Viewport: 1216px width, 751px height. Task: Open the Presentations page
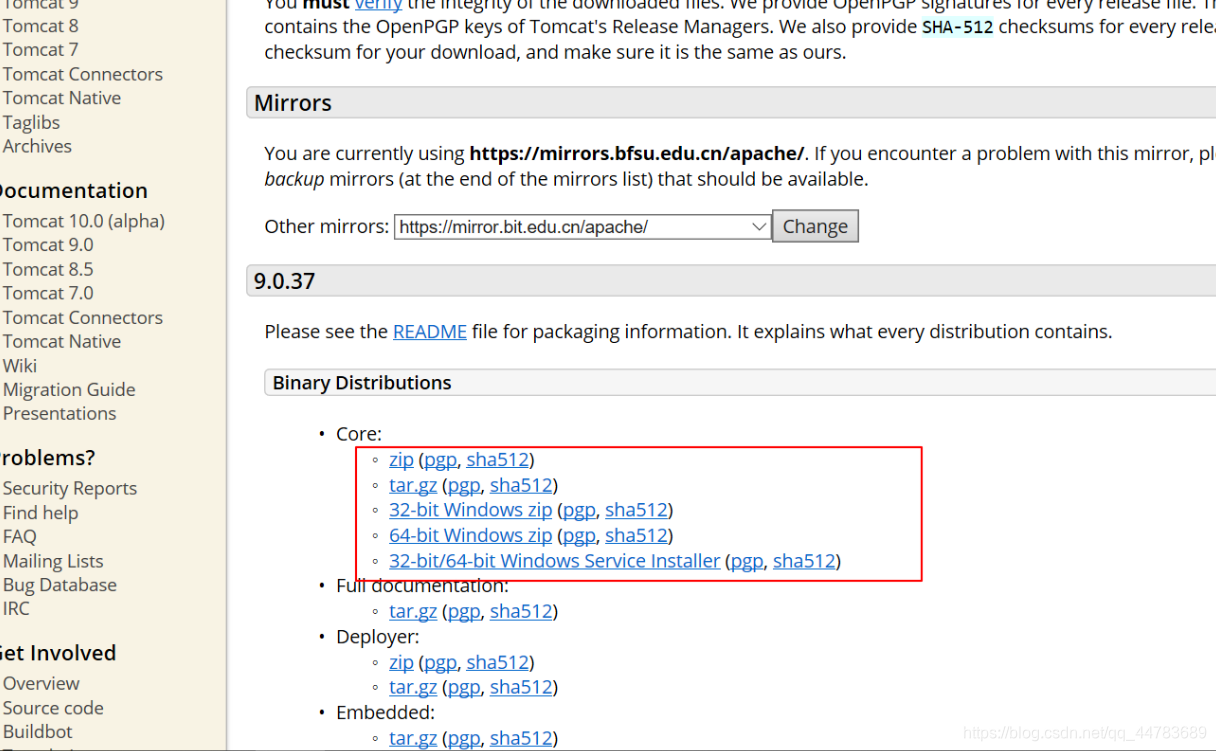(x=59, y=413)
